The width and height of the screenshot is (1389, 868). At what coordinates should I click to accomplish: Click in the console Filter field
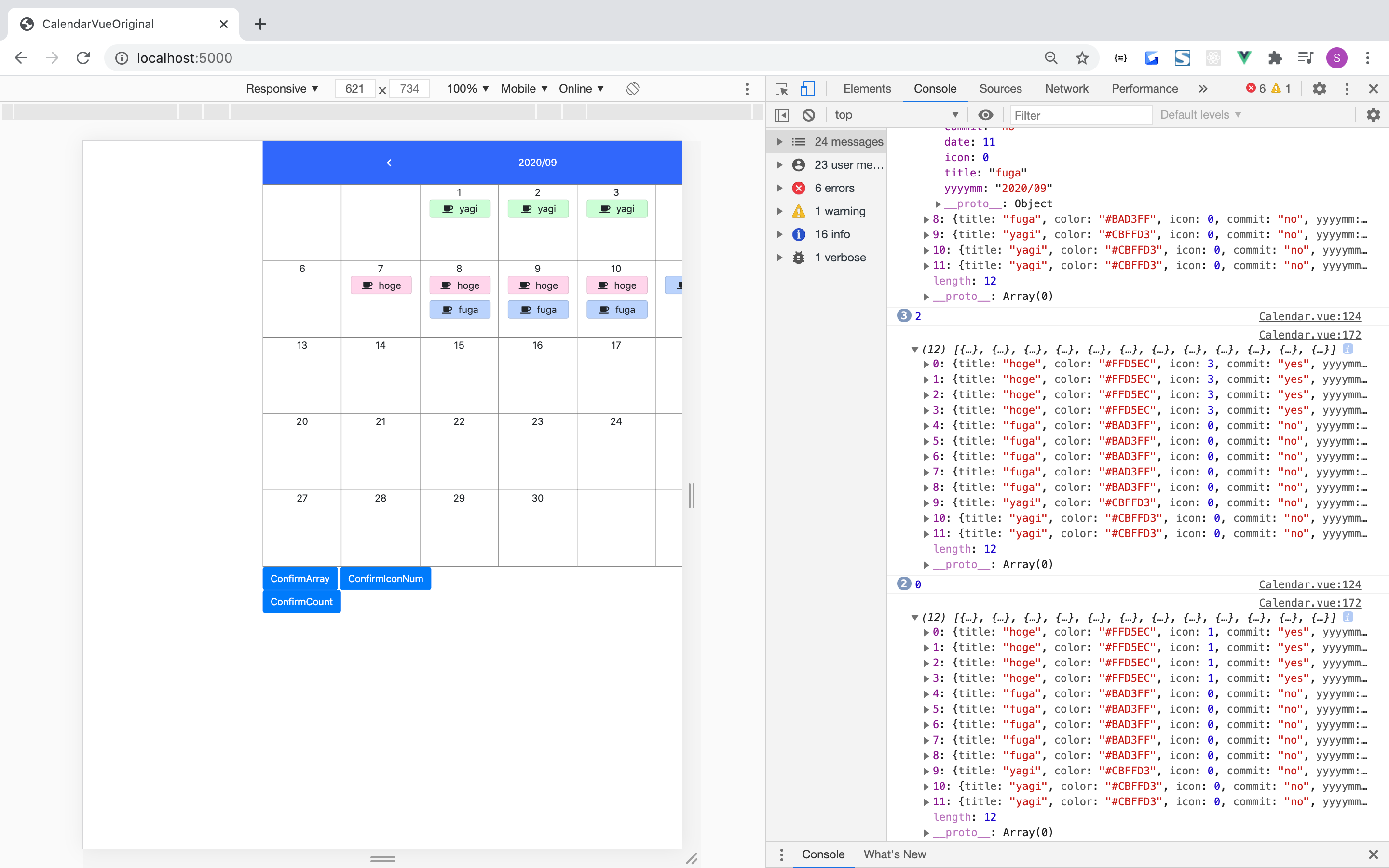click(1081, 115)
